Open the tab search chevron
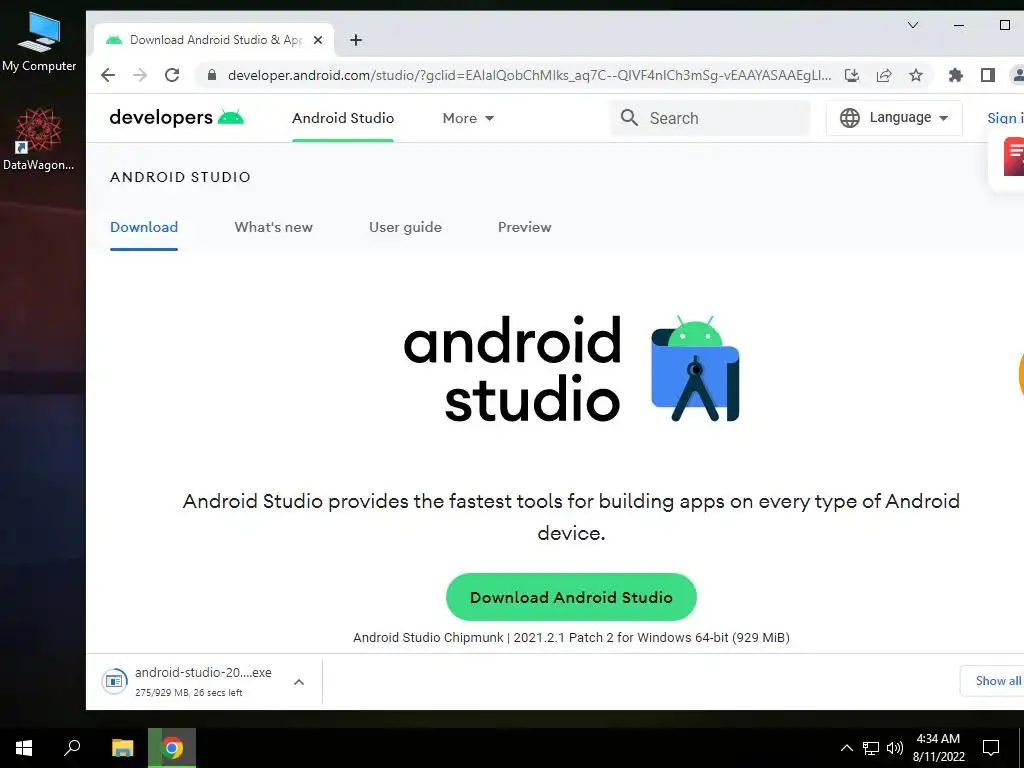Screen dimensions: 1024x768 tap(913, 25)
